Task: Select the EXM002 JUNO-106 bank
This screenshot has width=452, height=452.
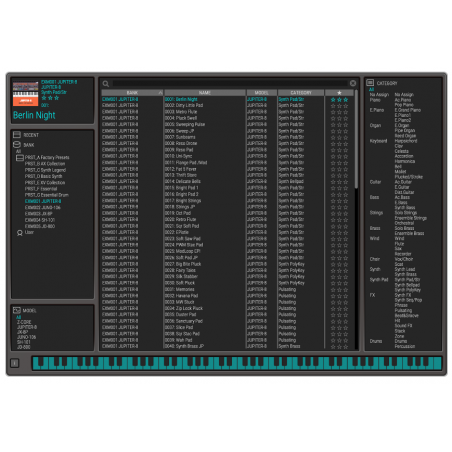Action: coord(43,208)
